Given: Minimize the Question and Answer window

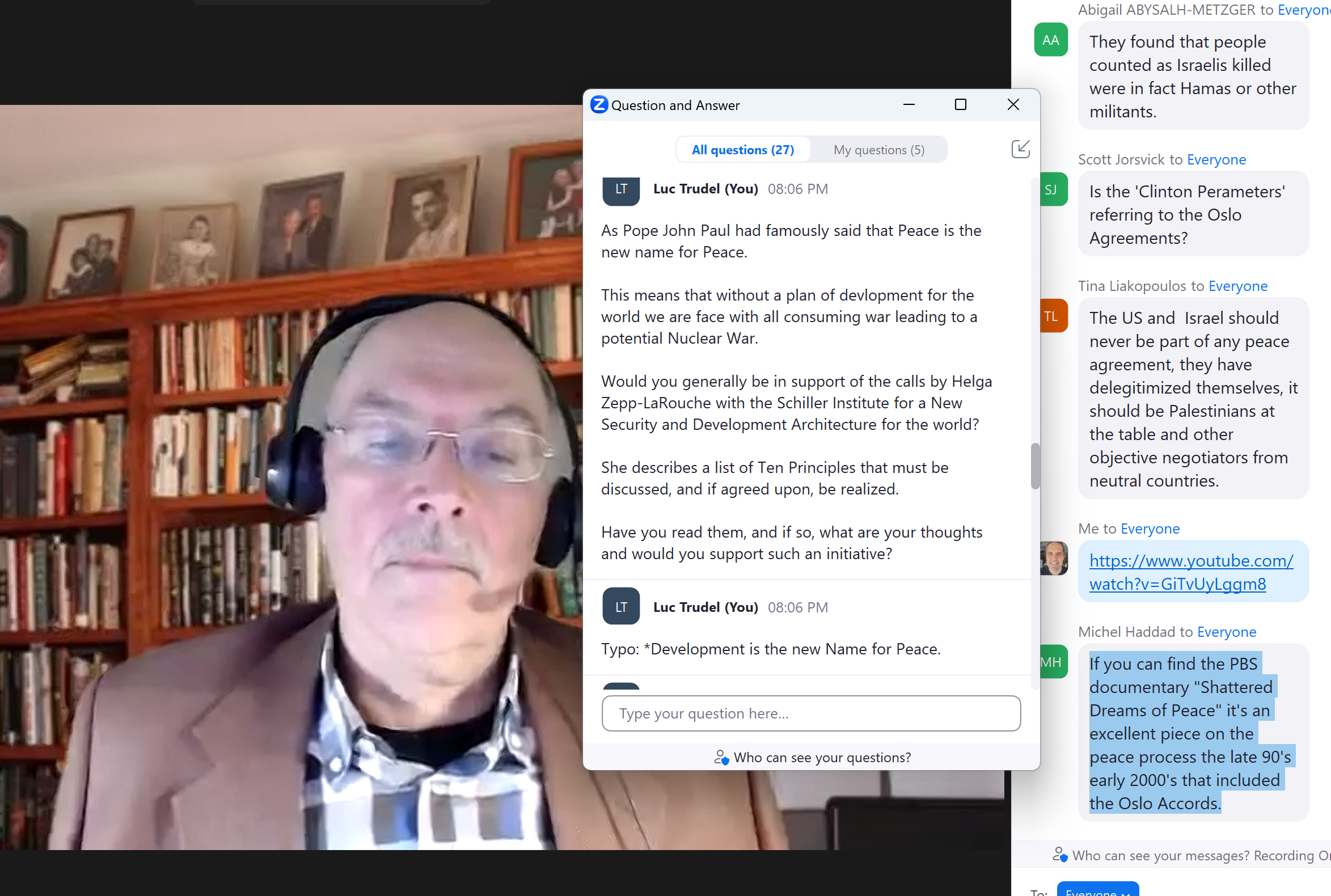Looking at the screenshot, I should click(x=909, y=104).
